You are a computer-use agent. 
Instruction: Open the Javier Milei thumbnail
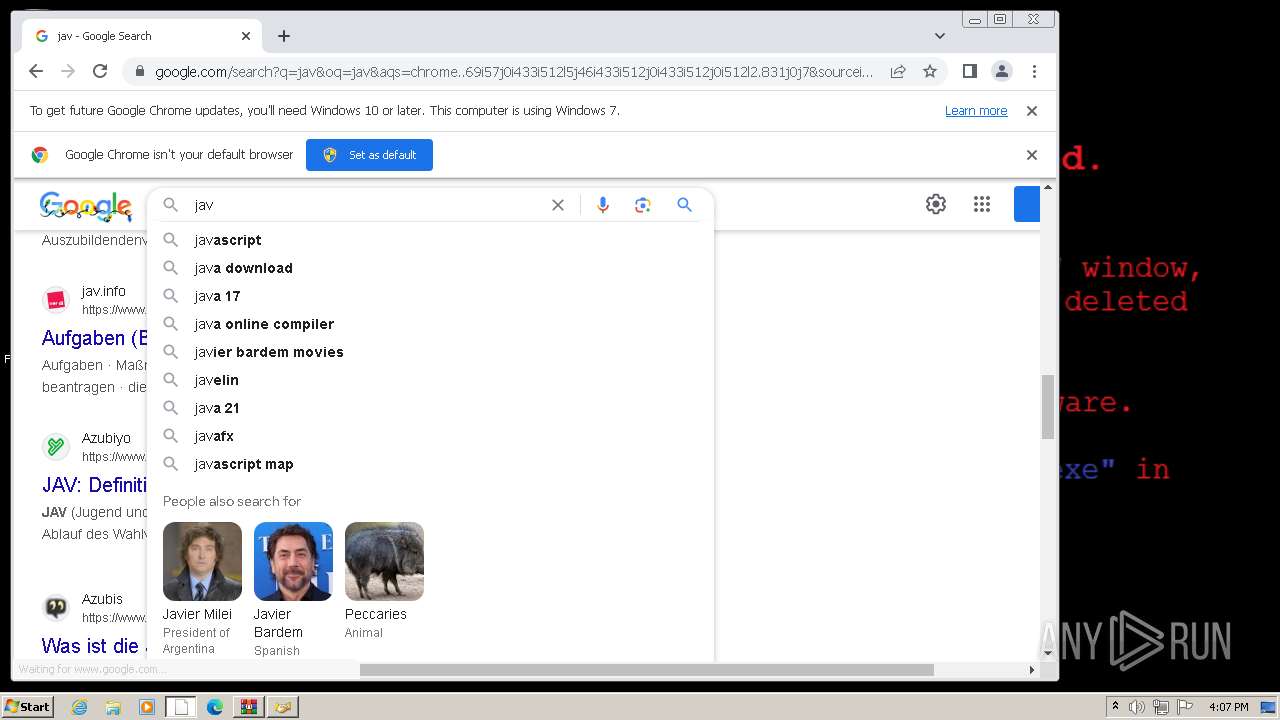202,561
